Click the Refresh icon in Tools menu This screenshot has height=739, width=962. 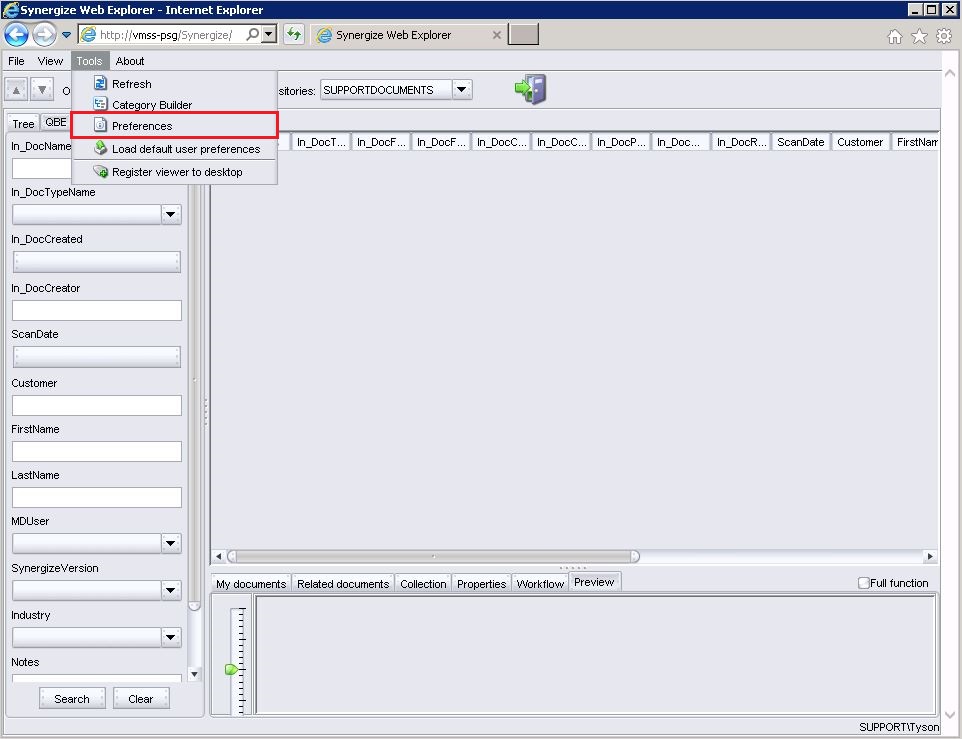[100, 83]
